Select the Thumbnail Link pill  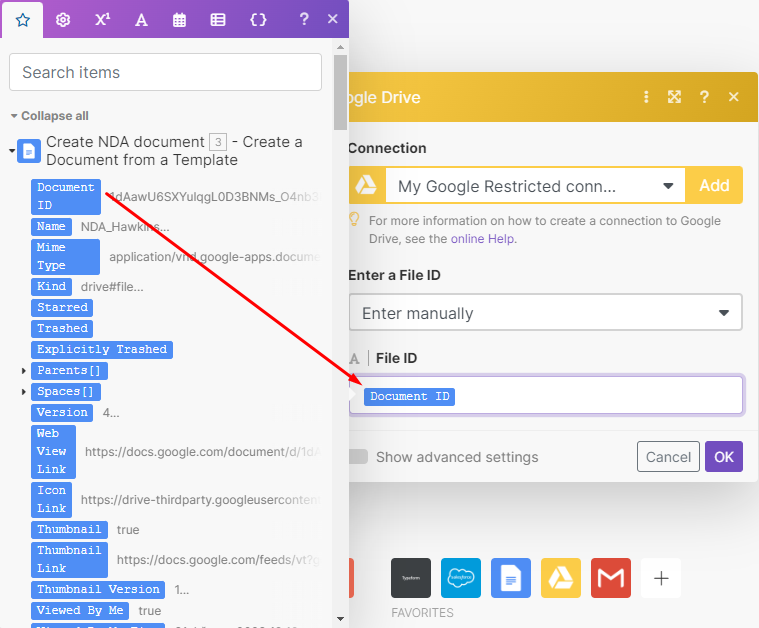69,560
